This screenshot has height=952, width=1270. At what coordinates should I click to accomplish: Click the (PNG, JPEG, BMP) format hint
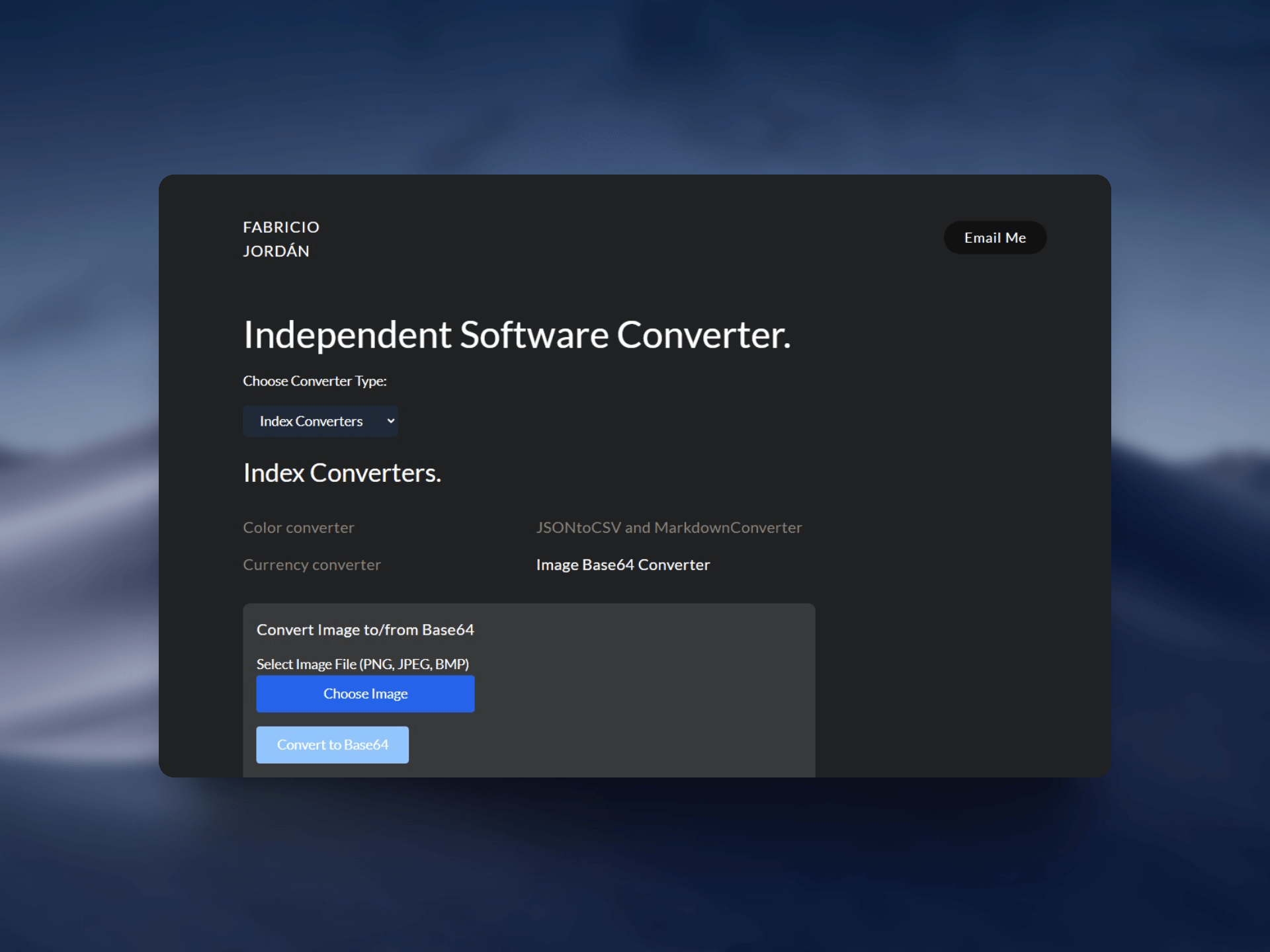coord(414,664)
